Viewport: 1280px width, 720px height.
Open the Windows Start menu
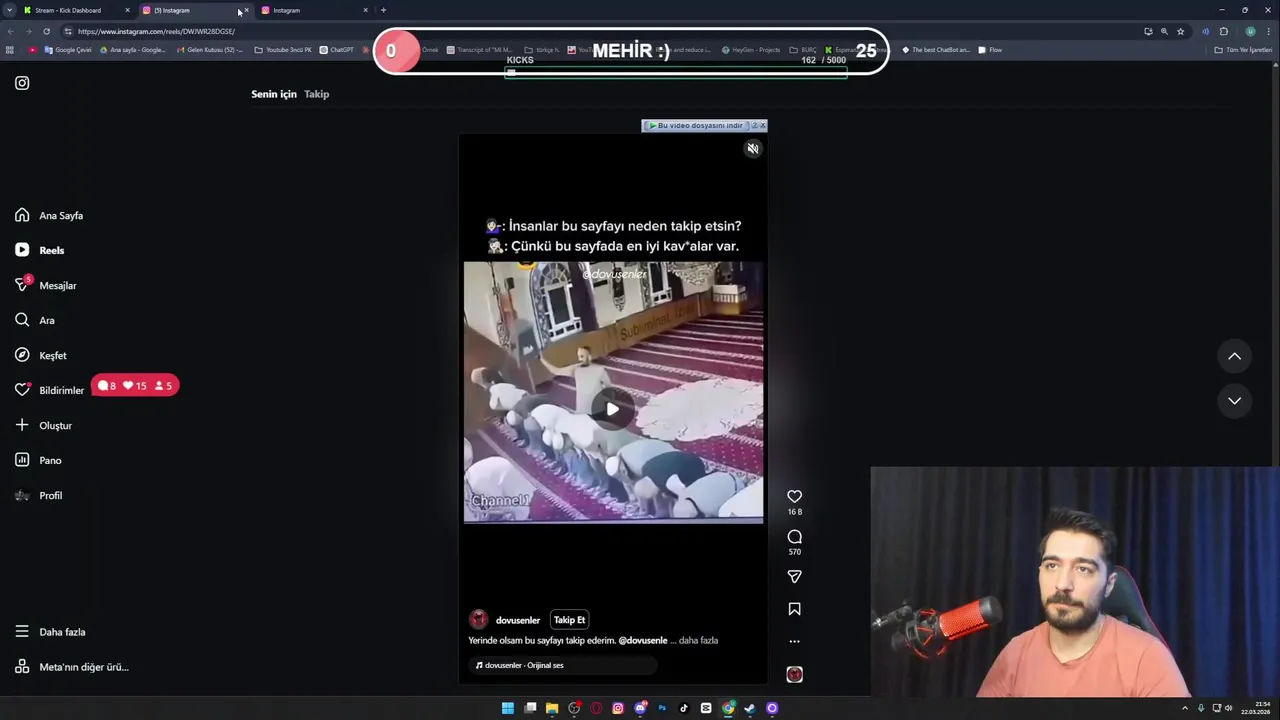(508, 708)
